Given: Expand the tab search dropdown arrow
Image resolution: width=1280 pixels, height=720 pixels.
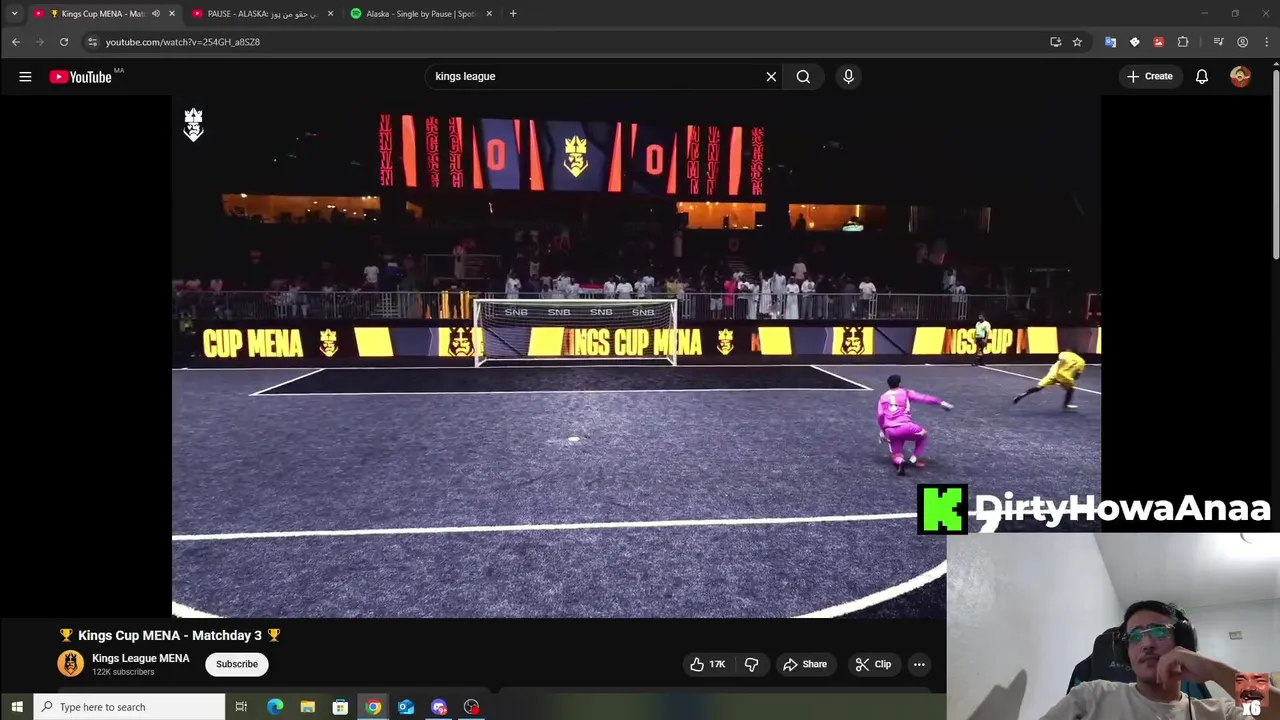Looking at the screenshot, I should pyautogui.click(x=14, y=13).
